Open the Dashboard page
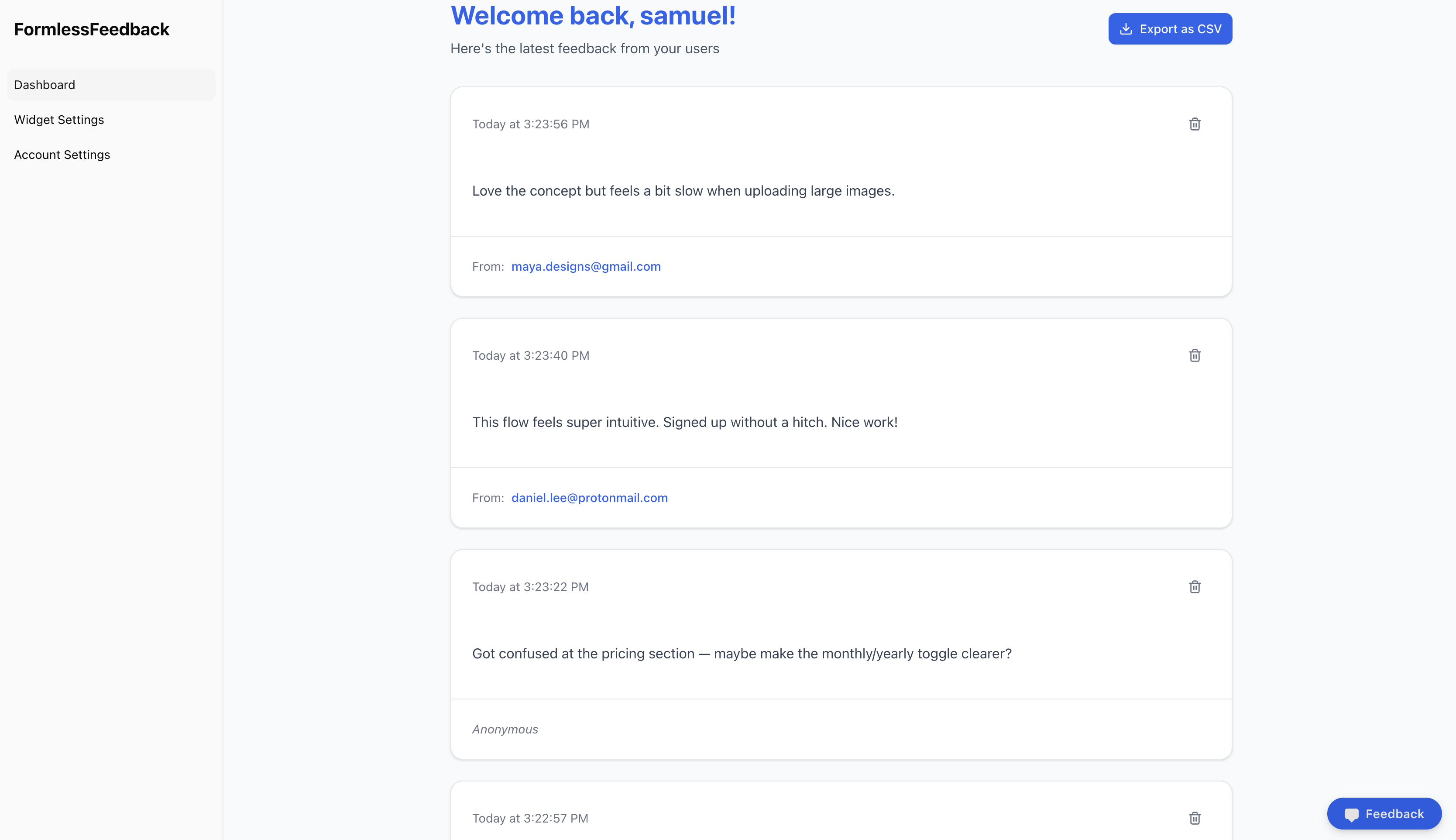 click(111, 85)
